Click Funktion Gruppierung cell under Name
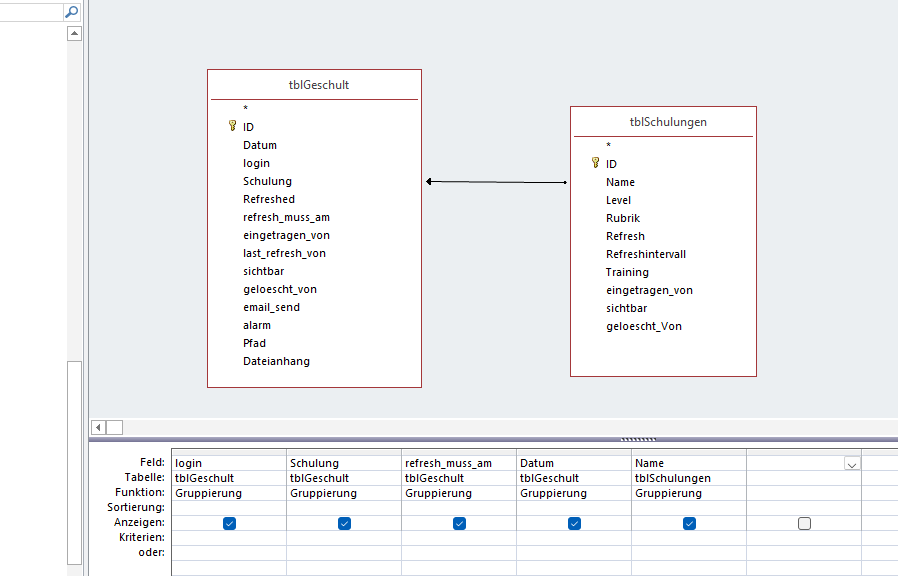The height and width of the screenshot is (576, 898). pyautogui.click(x=690, y=493)
